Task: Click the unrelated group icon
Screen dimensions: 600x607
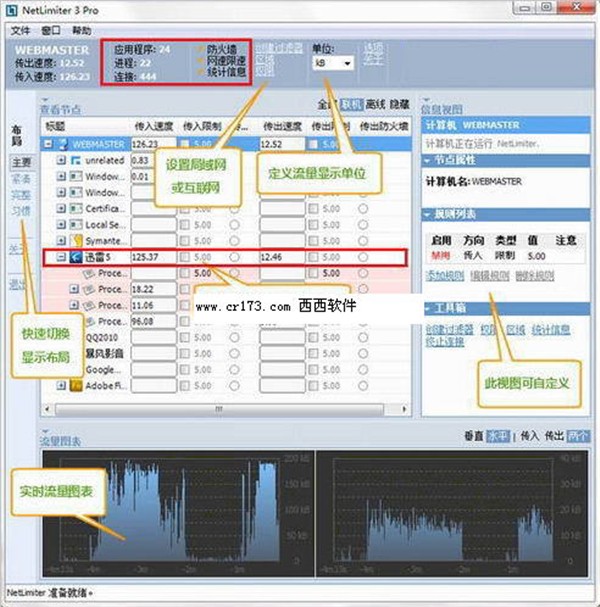Action: click(x=76, y=160)
